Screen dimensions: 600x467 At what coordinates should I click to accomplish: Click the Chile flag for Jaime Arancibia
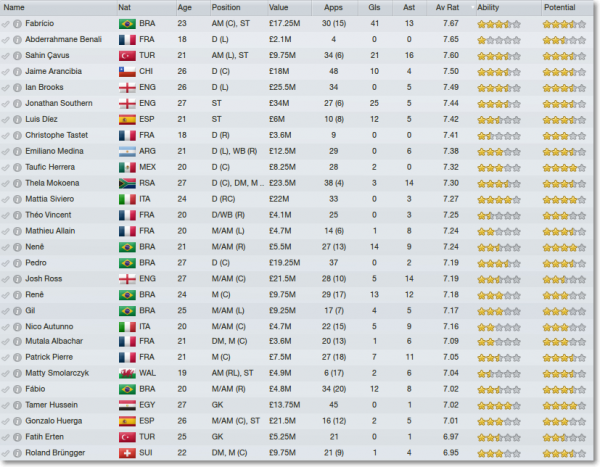click(127, 72)
